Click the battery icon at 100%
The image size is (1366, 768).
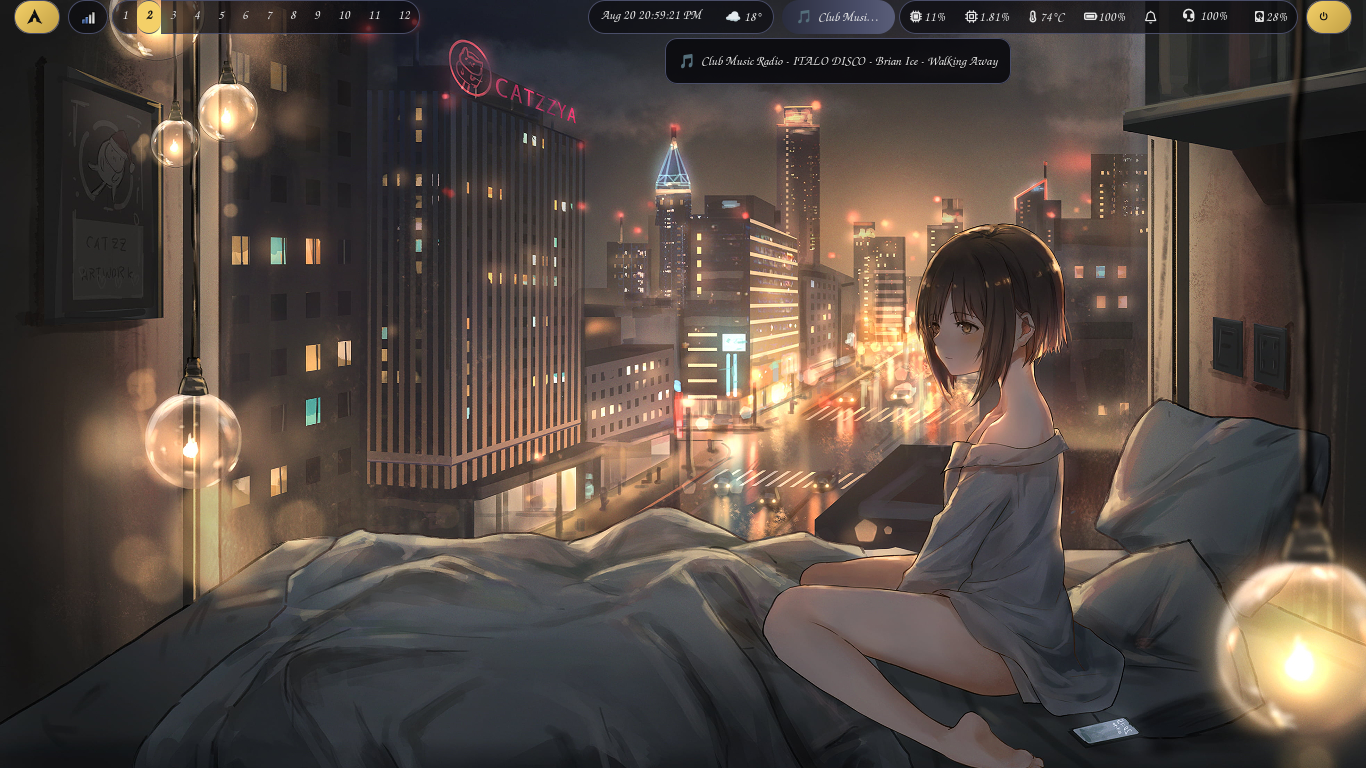click(x=1090, y=17)
